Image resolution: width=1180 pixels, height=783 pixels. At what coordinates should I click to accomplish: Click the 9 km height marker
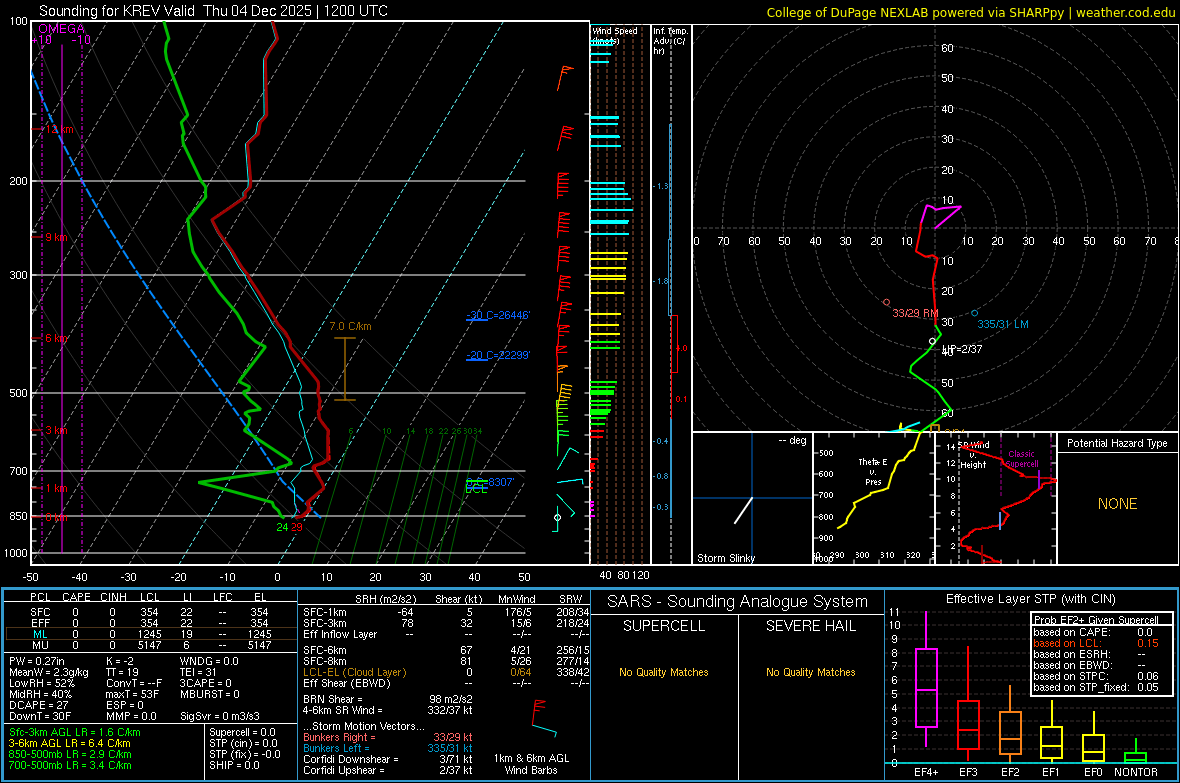[x=54, y=237]
